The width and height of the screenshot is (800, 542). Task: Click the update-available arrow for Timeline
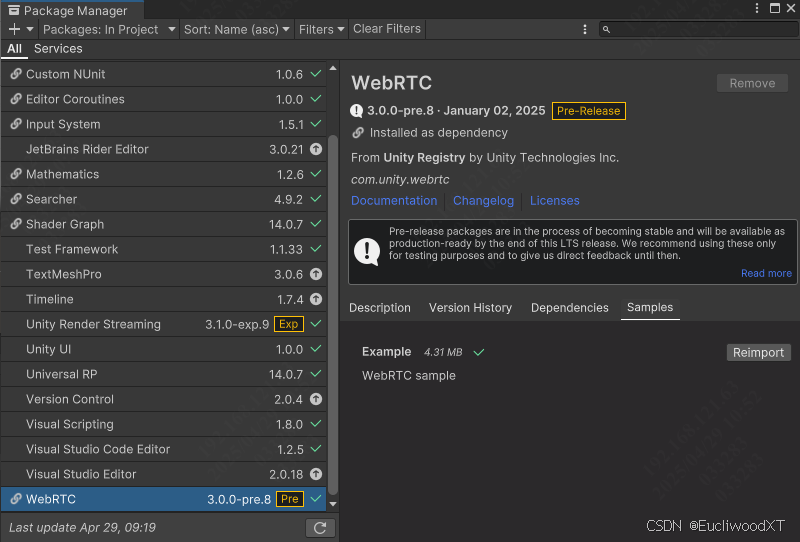click(316, 299)
